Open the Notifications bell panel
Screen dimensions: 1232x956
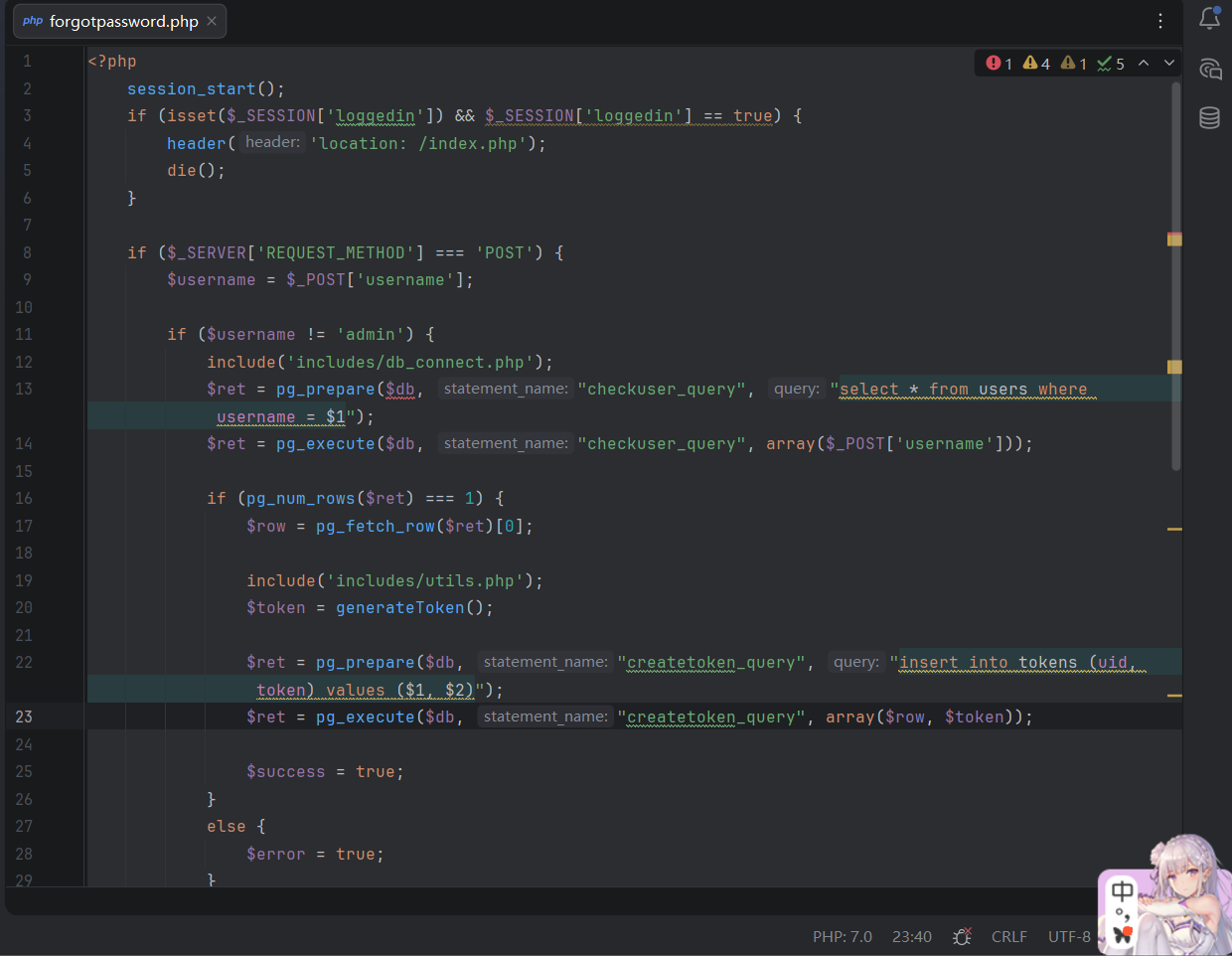coord(1209,18)
